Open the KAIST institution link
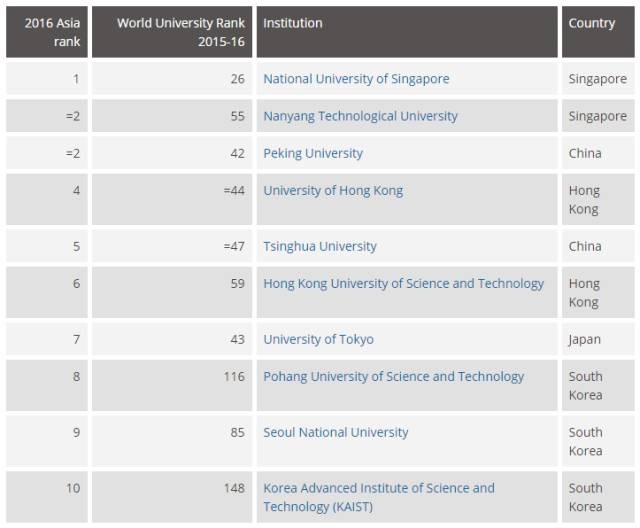 click(x=378, y=497)
